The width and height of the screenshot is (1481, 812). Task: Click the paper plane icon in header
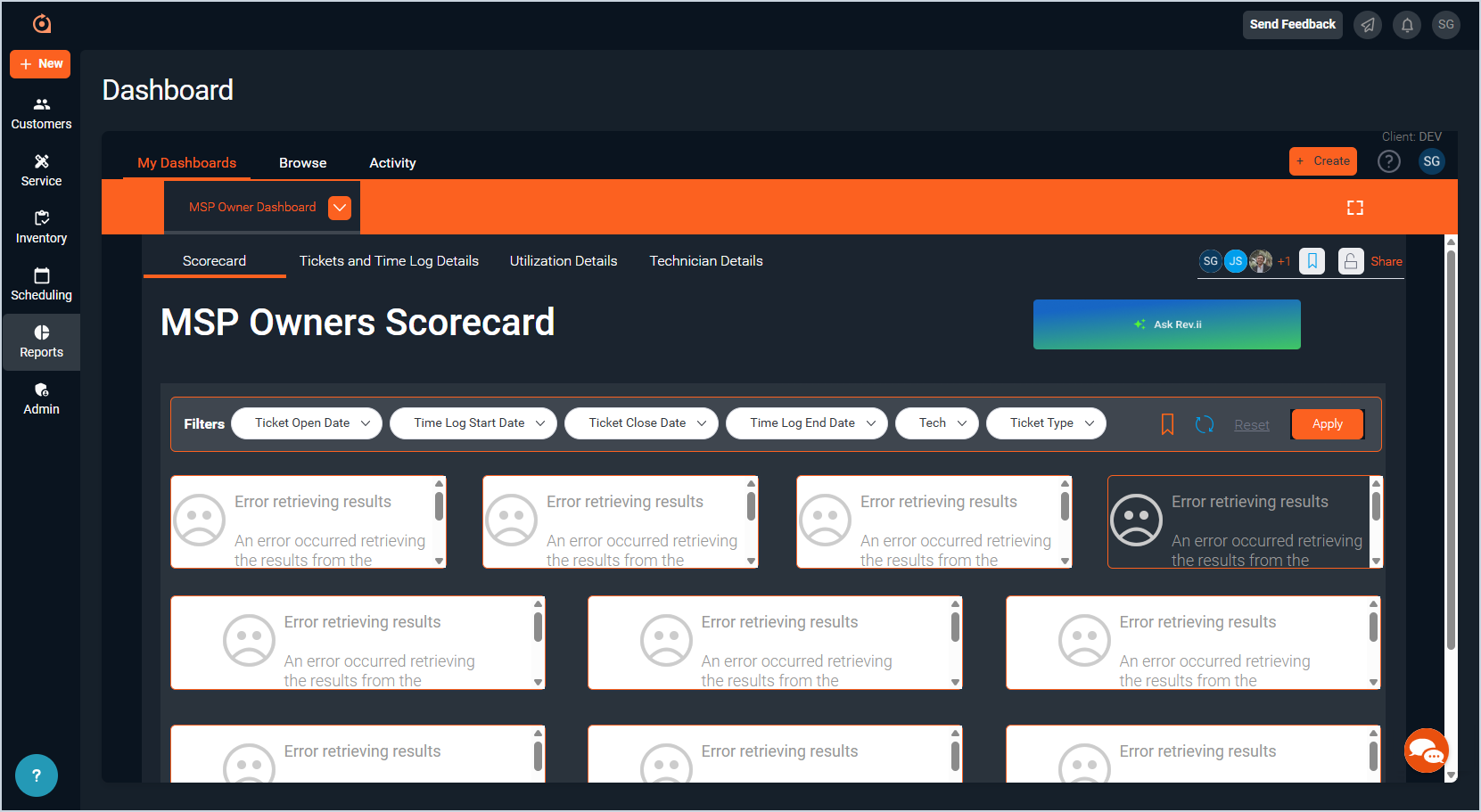coord(1368,25)
